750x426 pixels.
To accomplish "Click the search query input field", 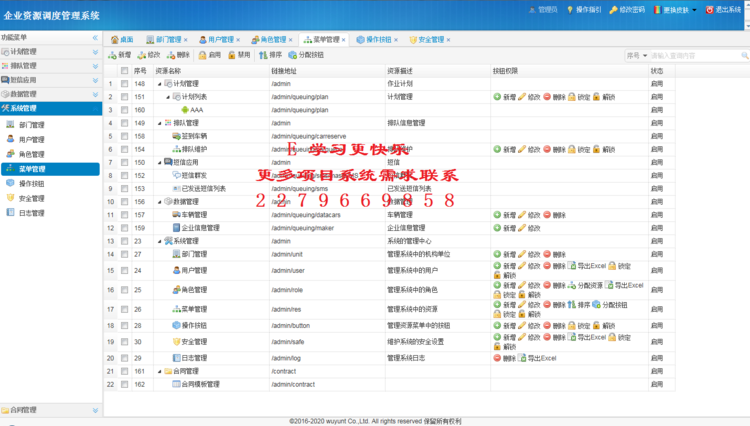I will click(695, 56).
